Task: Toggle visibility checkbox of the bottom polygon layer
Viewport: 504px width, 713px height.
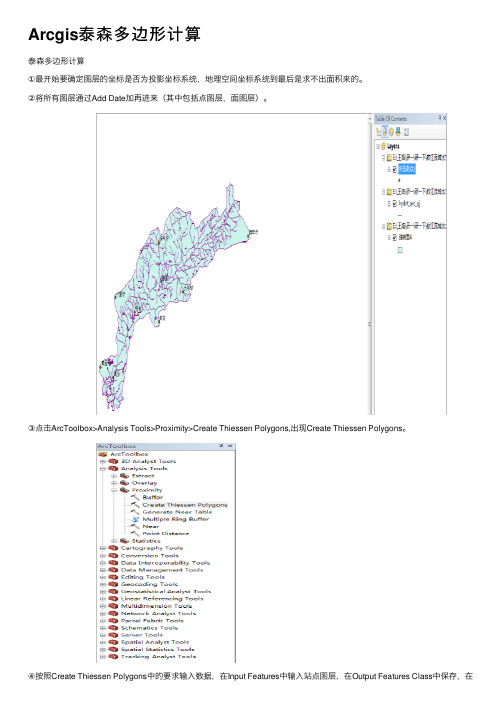Action: coord(394,237)
